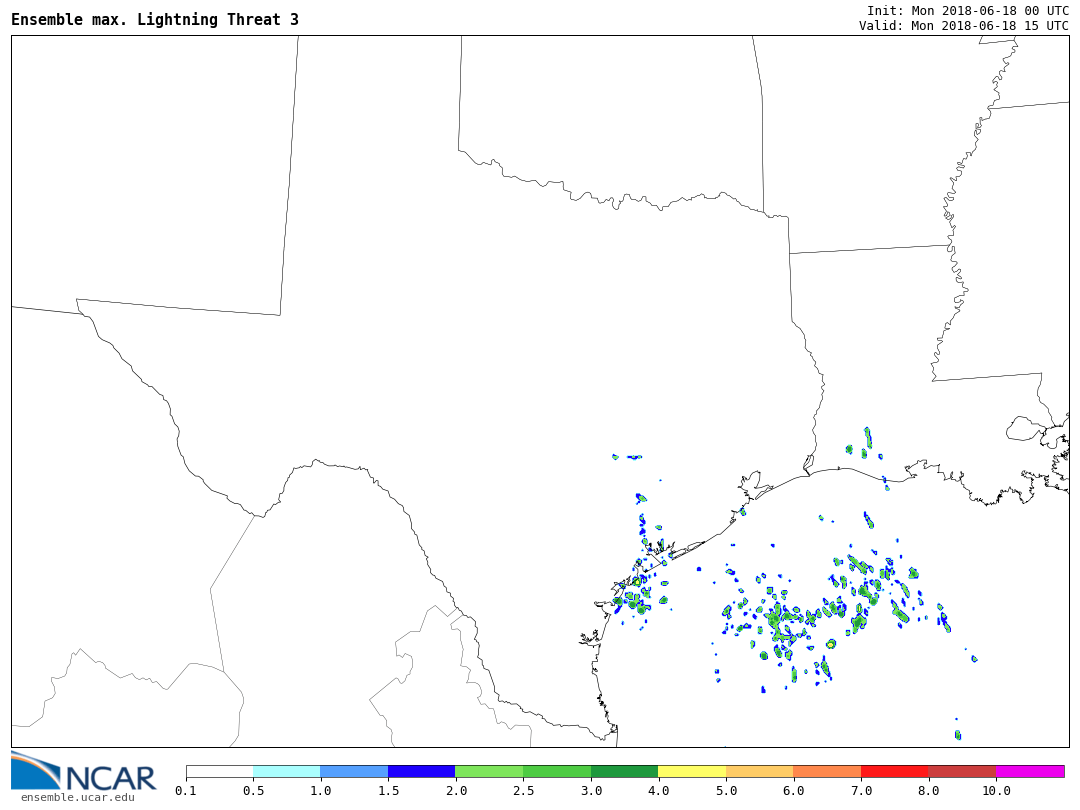Viewport: 1080px width, 810px height.
Task: Click the bright red 7.0–8.0 colorbar segment
Action: (x=895, y=771)
